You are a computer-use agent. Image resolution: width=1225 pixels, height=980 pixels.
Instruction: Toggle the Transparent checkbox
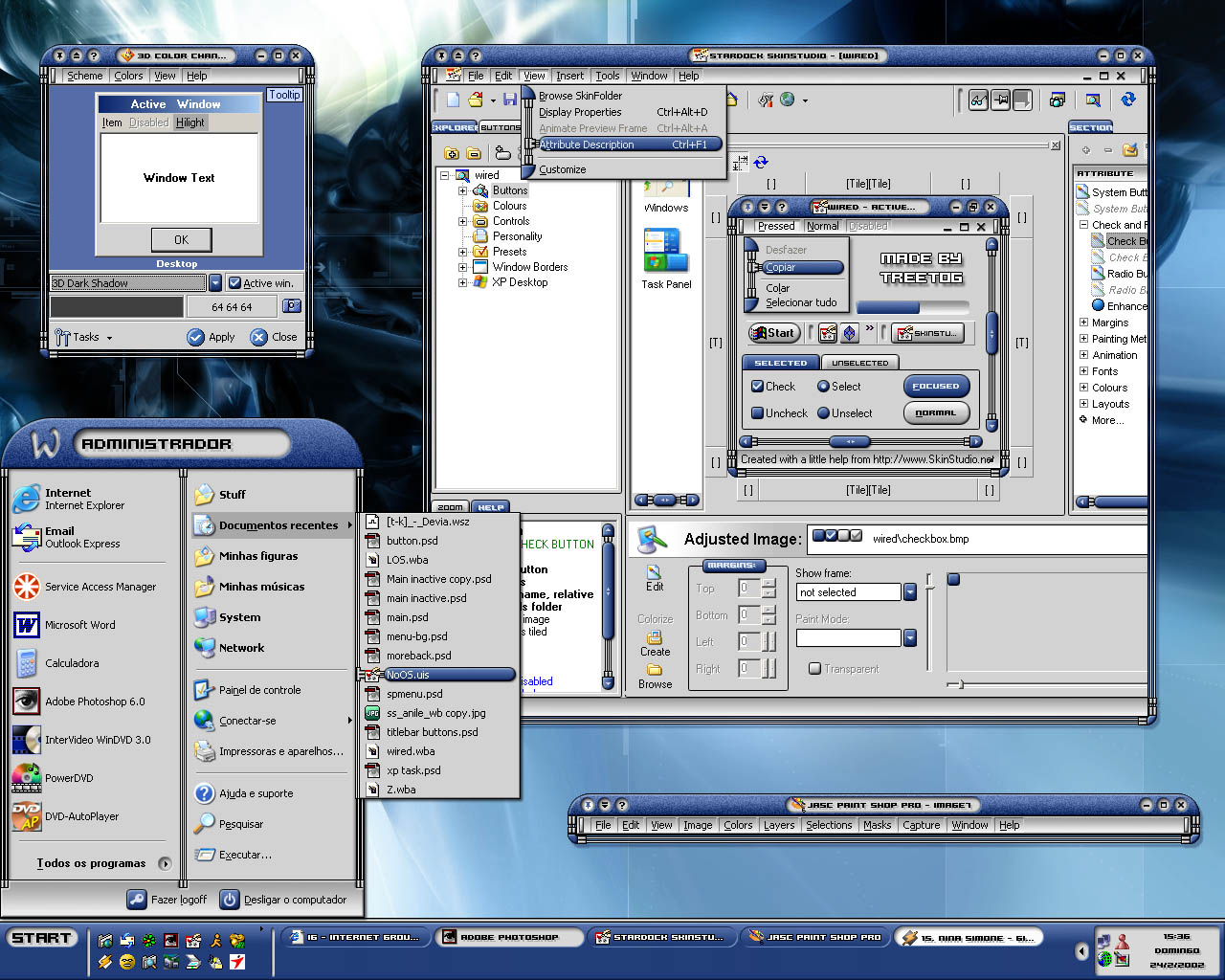pos(814,669)
